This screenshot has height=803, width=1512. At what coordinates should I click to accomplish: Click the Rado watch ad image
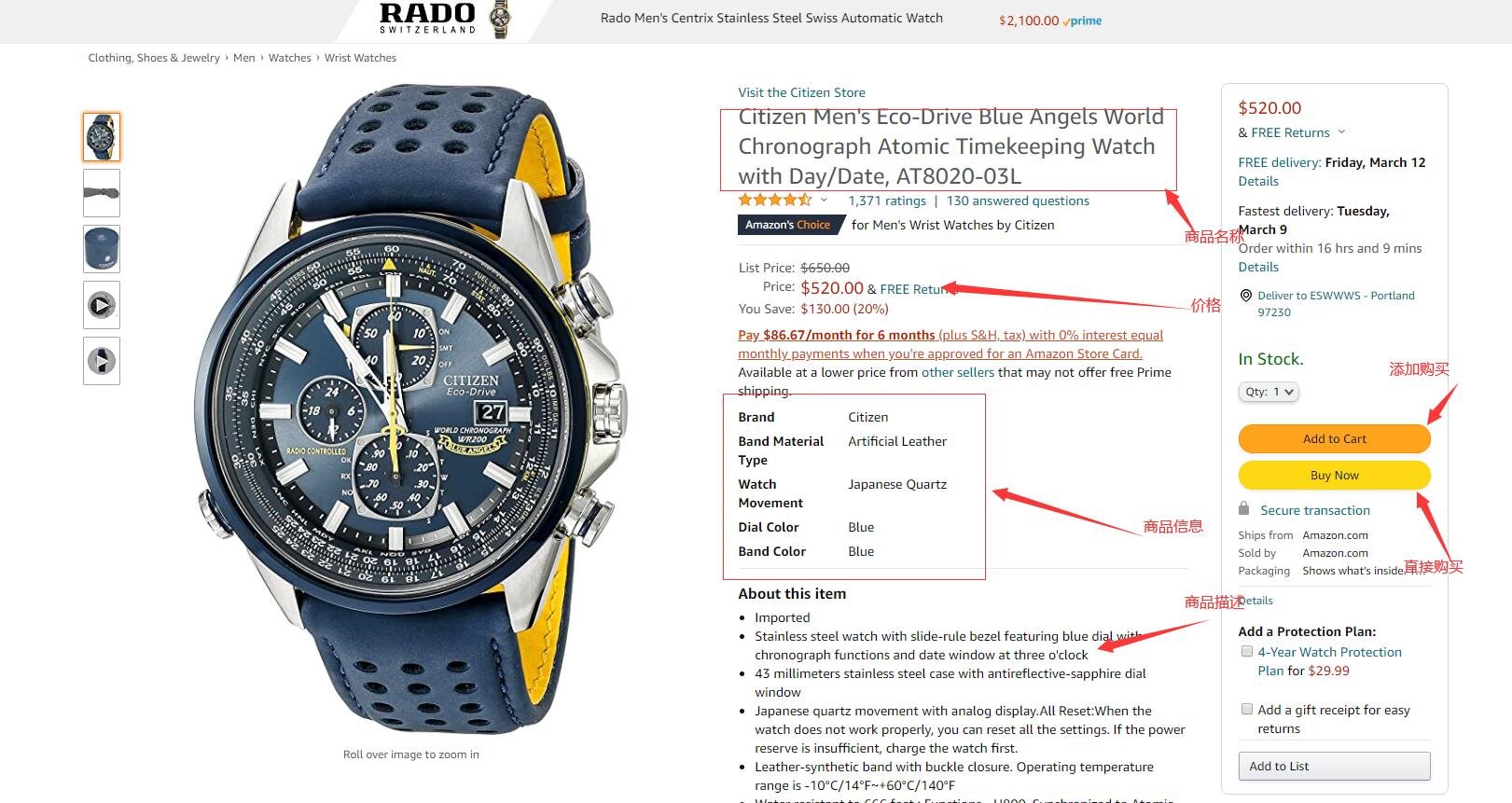point(501,19)
